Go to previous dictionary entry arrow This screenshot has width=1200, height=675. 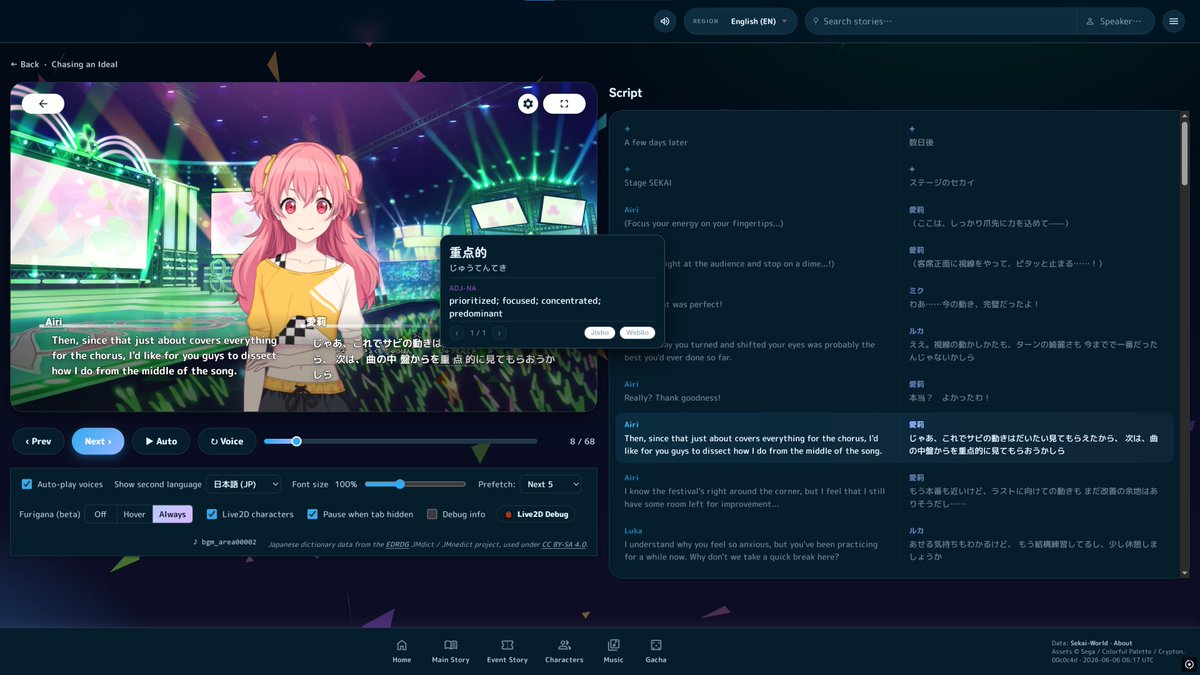457,333
